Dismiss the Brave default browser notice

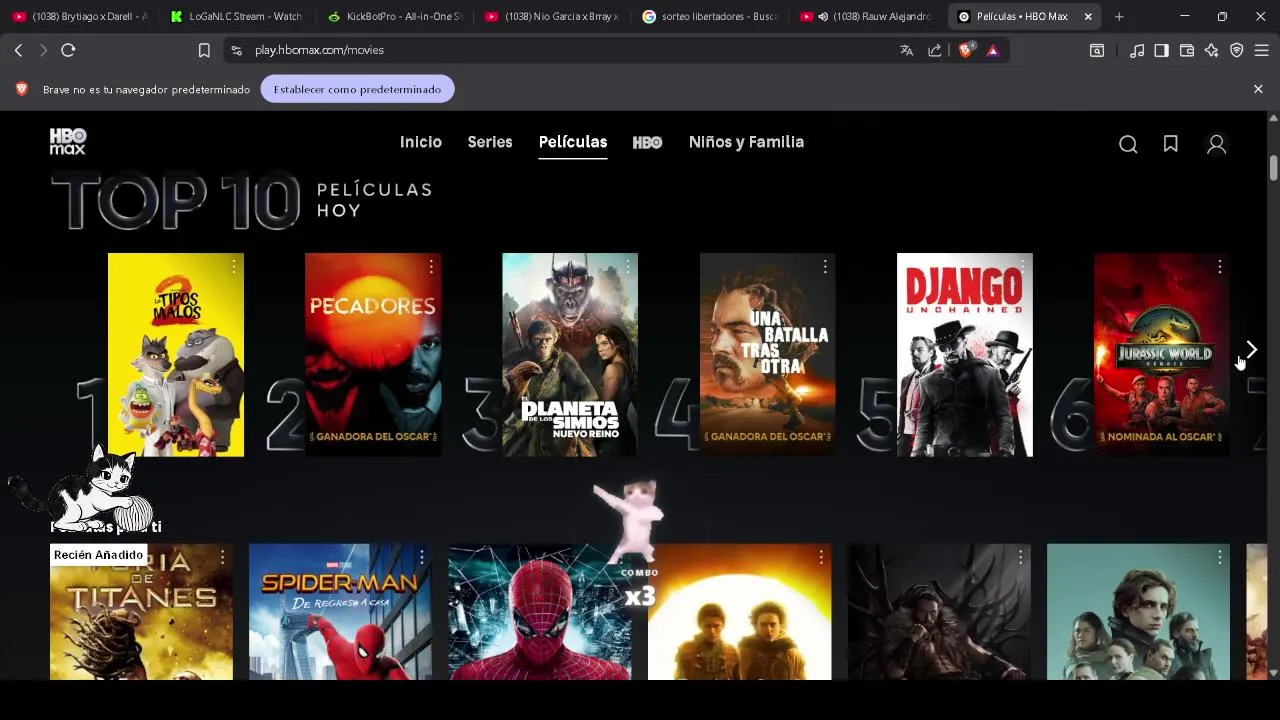(1258, 89)
